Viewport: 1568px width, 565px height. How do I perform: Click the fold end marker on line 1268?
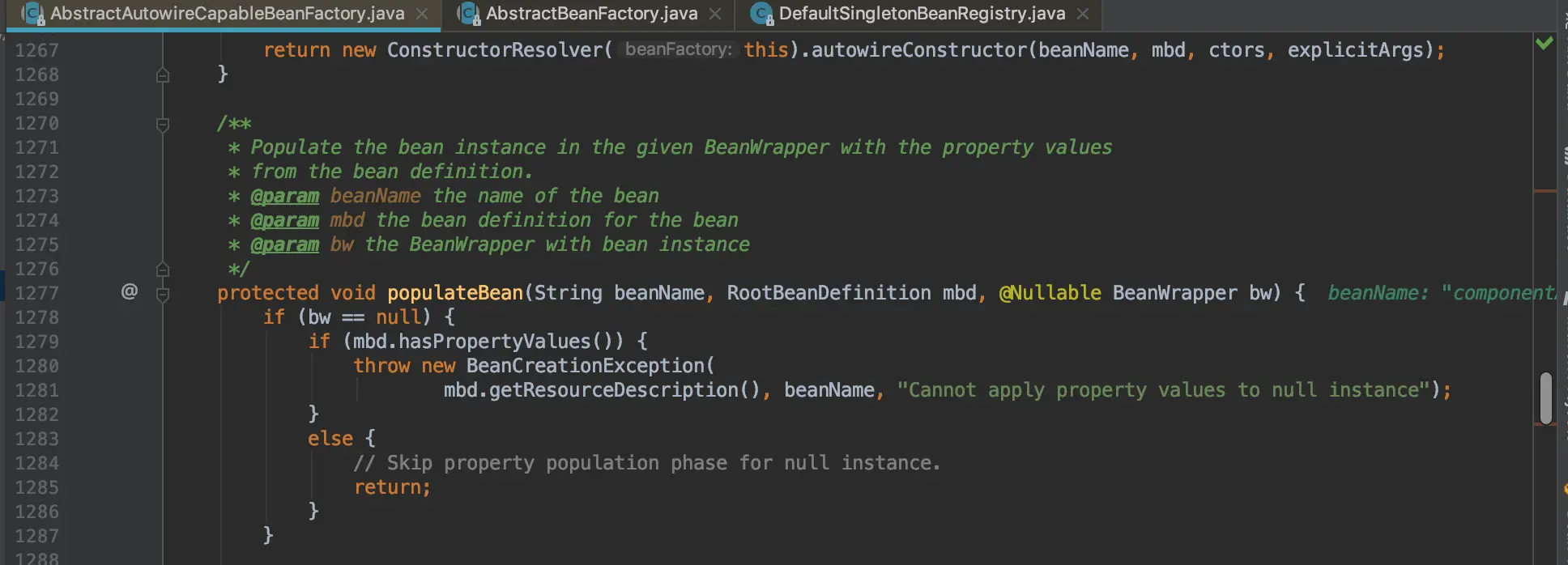pos(163,74)
